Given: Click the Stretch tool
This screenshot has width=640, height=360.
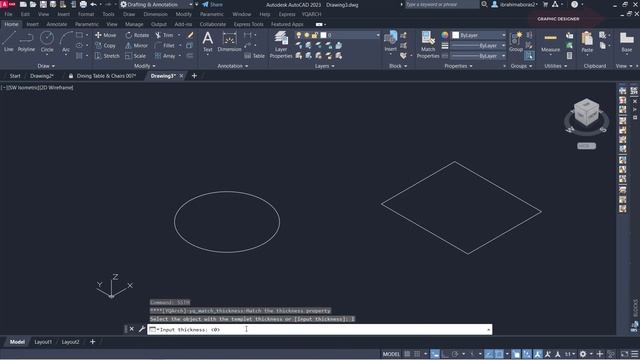Looking at the screenshot, I should click(x=107, y=56).
